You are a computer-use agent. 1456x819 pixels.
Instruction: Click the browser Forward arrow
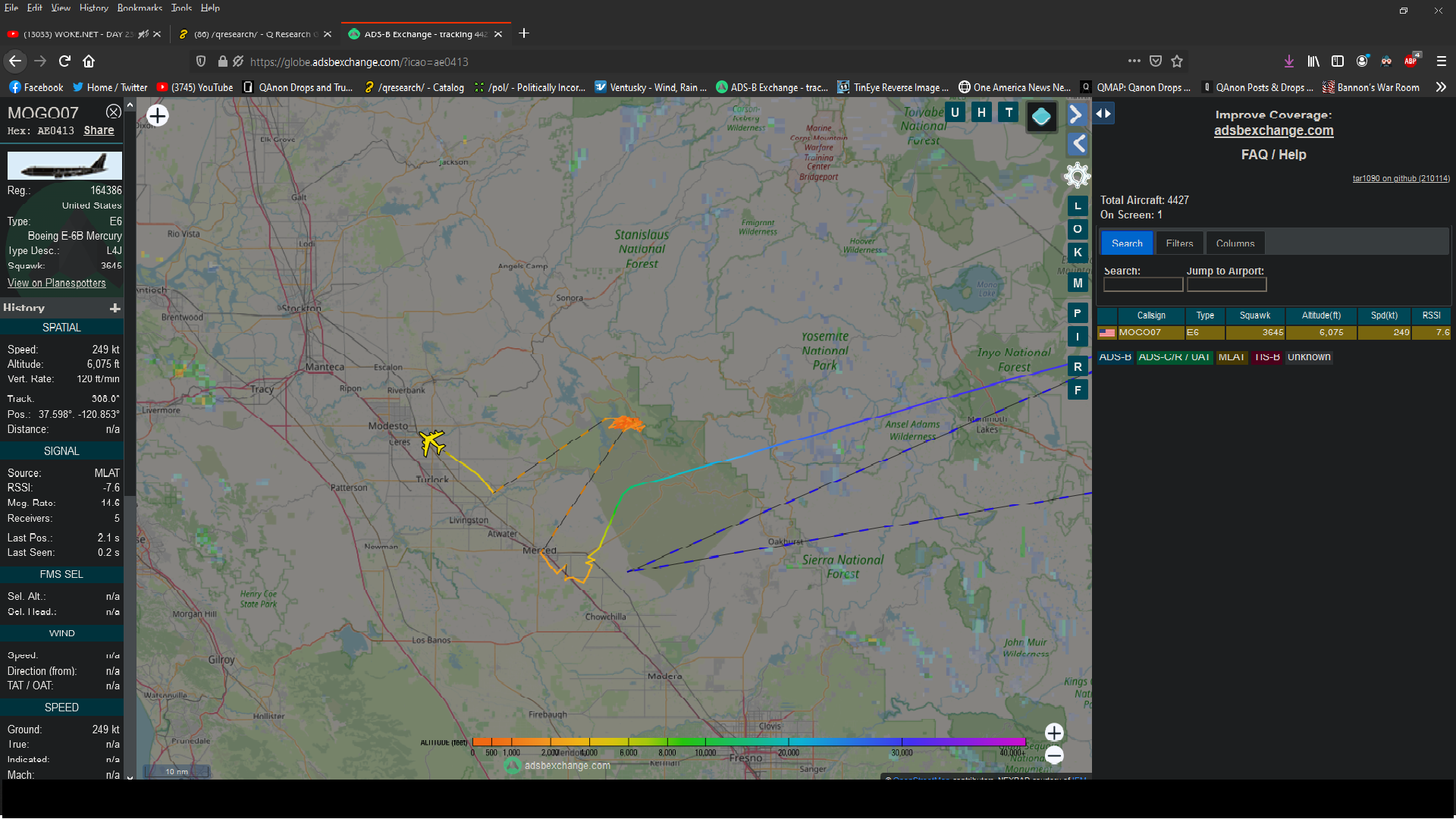[x=40, y=61]
